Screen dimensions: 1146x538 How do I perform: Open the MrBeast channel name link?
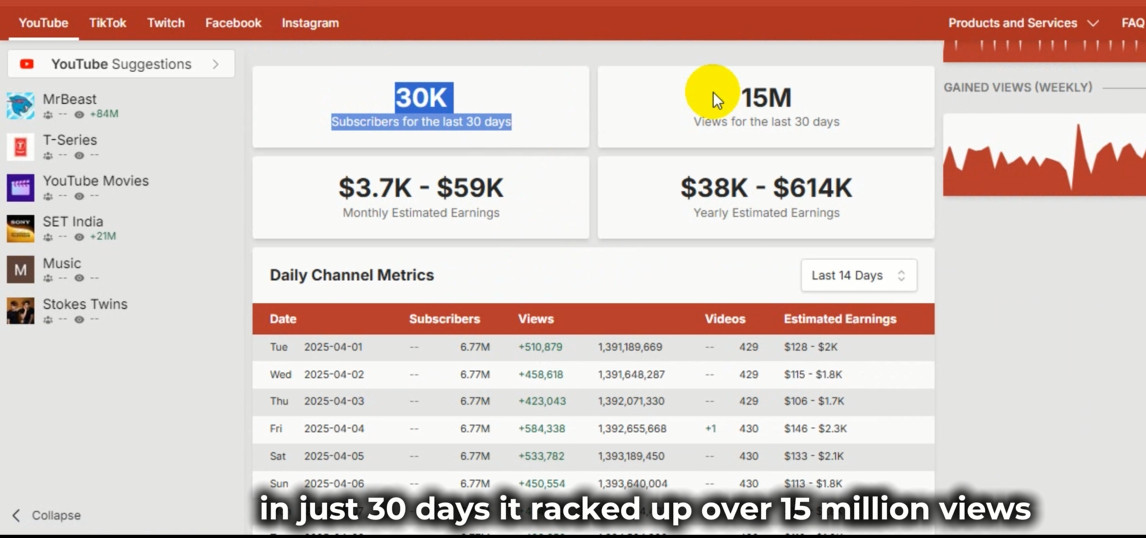point(69,99)
